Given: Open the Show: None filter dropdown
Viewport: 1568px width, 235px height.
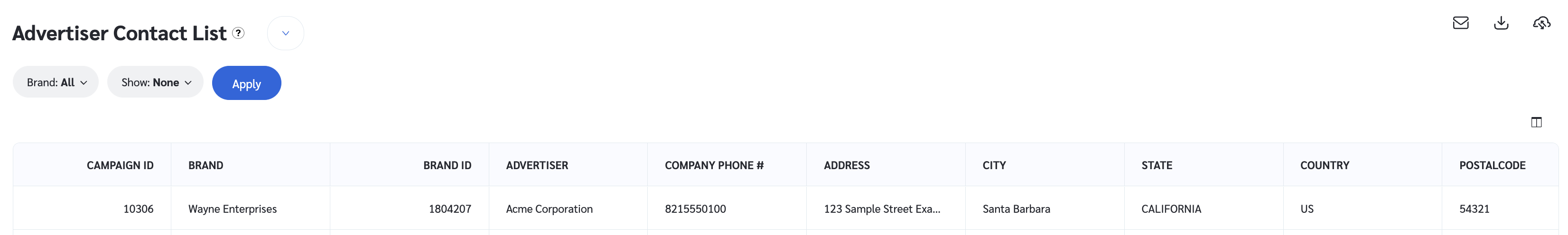Looking at the screenshot, I should click(156, 82).
